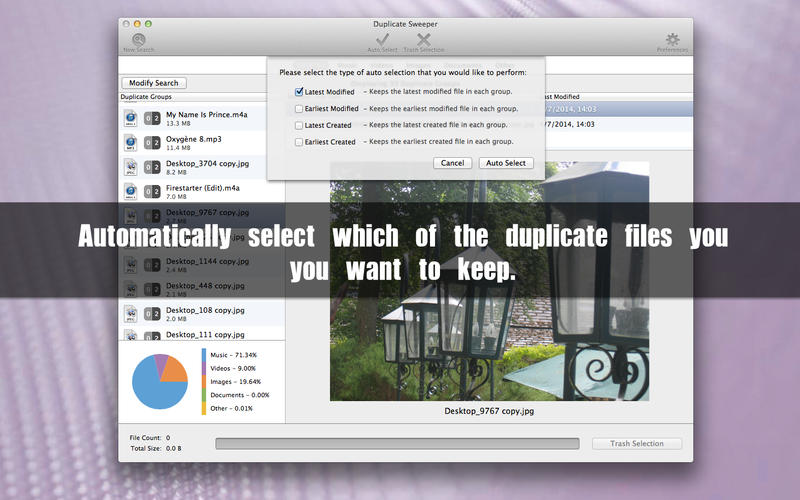Enable the Earliest Modified checkbox
The image size is (800, 500).
pos(299,109)
